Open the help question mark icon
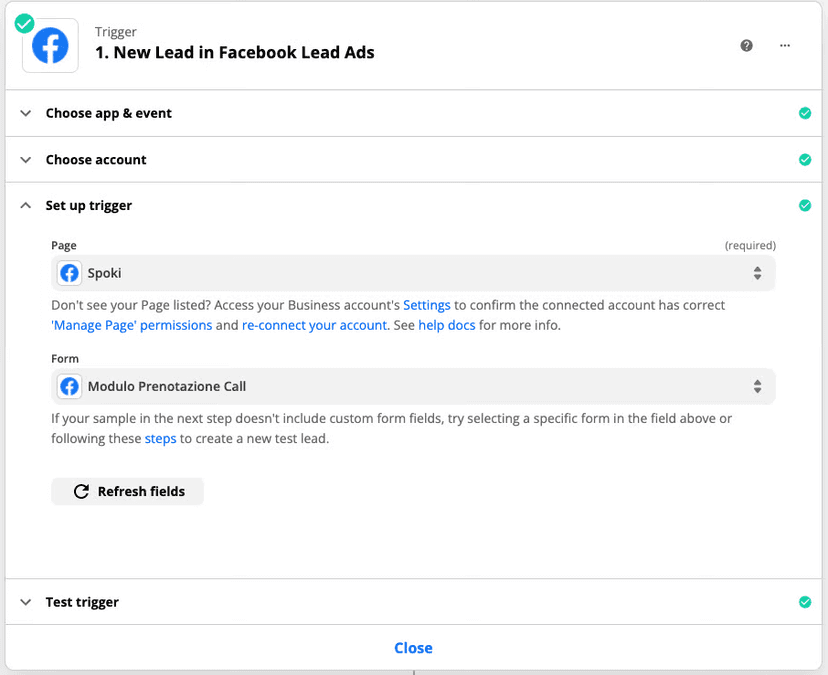This screenshot has height=675, width=828. coord(746,45)
